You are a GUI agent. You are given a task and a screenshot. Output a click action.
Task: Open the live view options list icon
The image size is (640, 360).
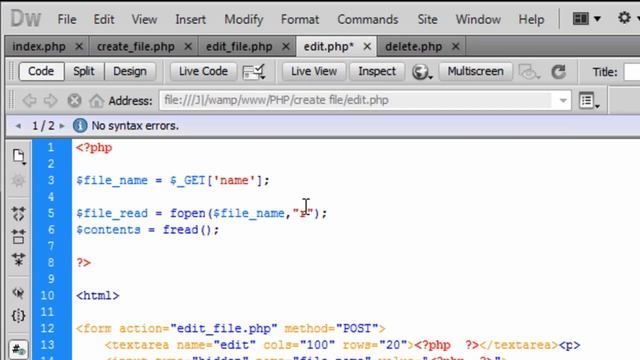(589, 101)
